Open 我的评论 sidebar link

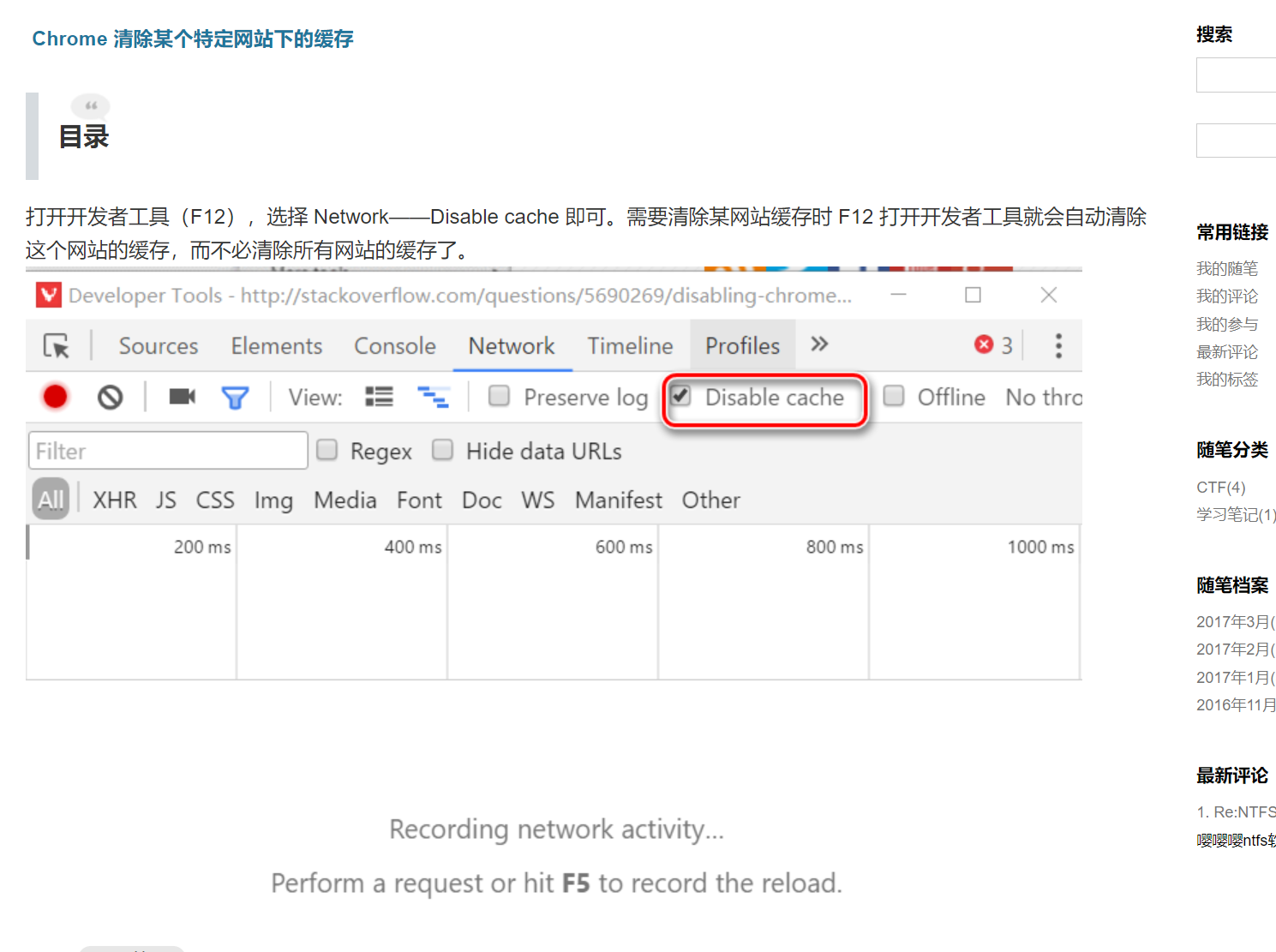(x=1227, y=296)
